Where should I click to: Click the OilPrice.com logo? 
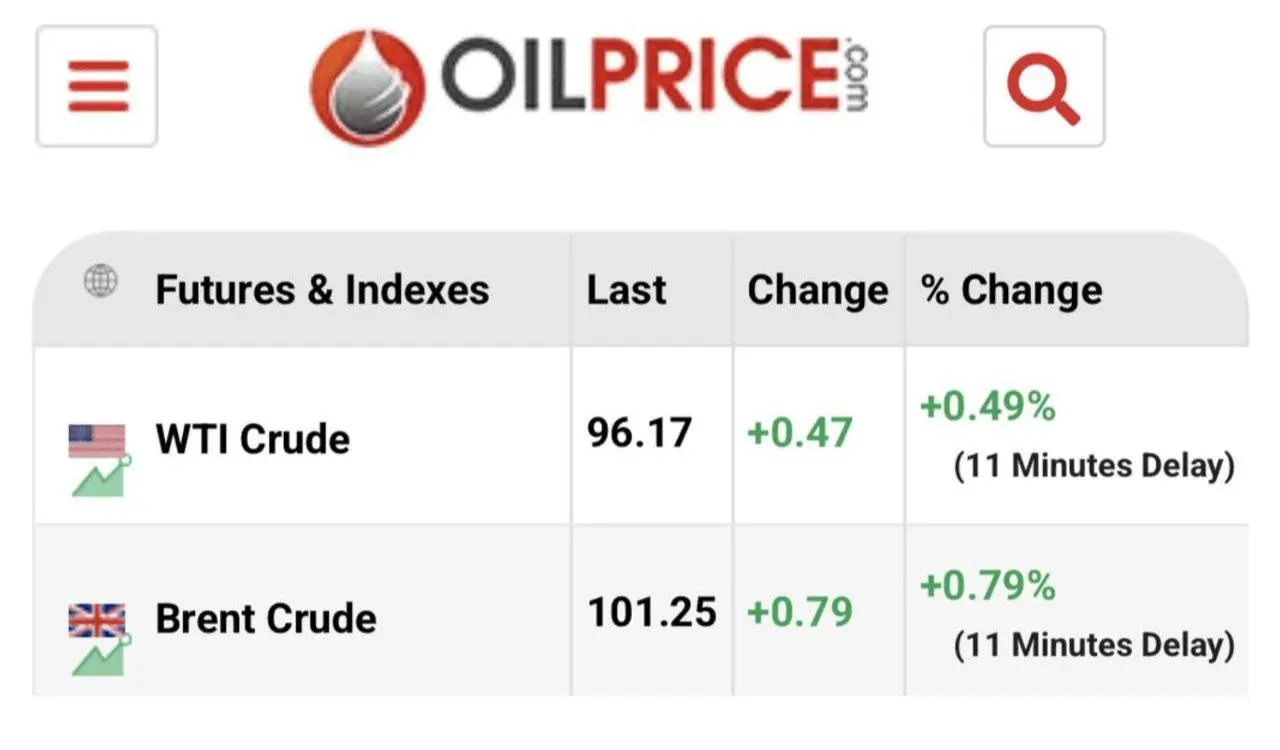click(x=590, y=86)
